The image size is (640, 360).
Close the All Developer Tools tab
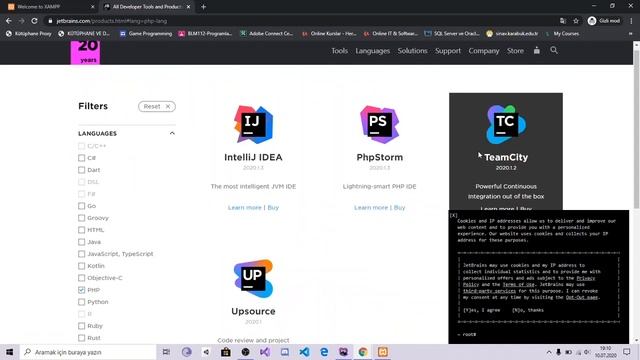coord(188,7)
